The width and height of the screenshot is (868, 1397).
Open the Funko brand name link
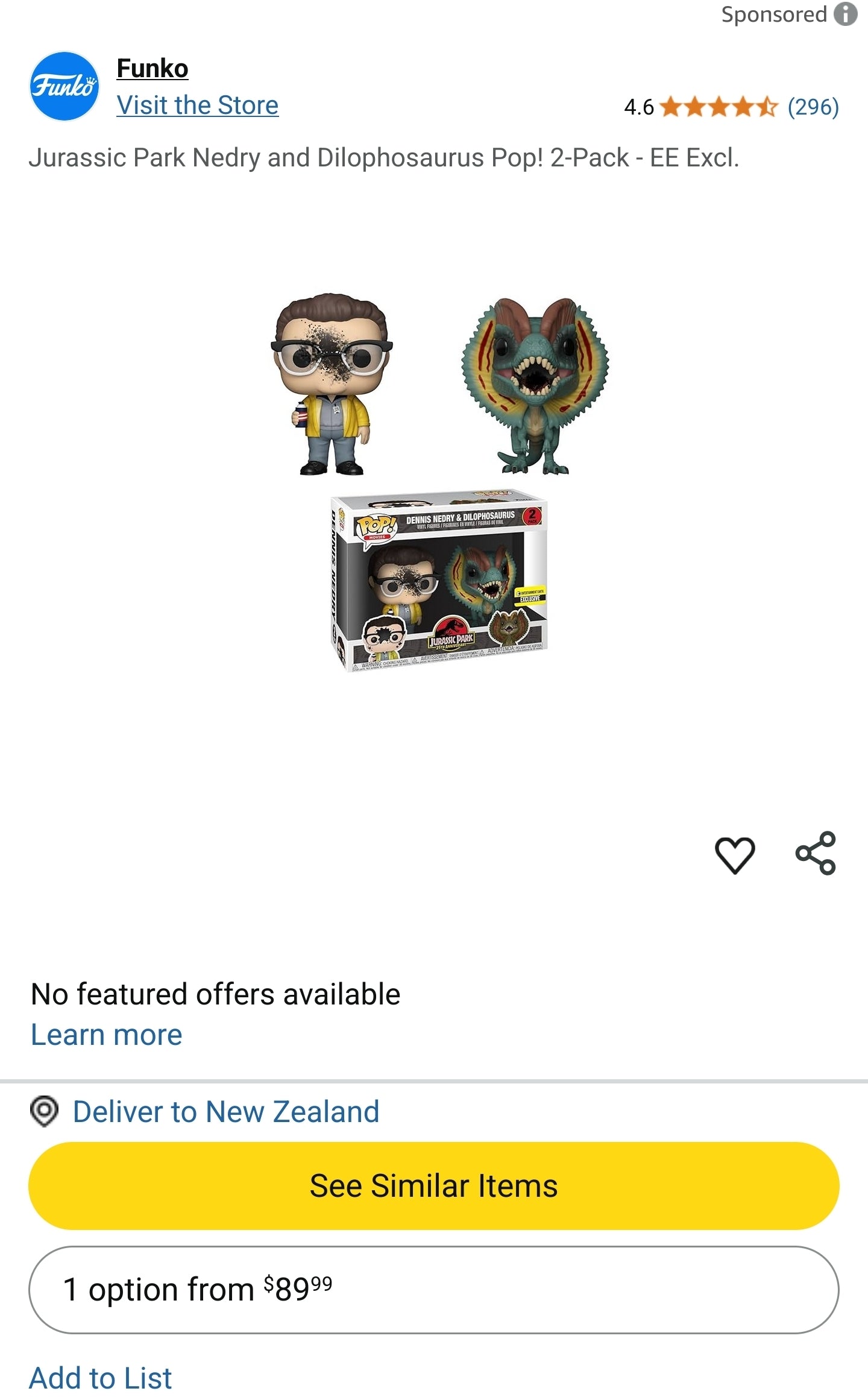click(153, 68)
